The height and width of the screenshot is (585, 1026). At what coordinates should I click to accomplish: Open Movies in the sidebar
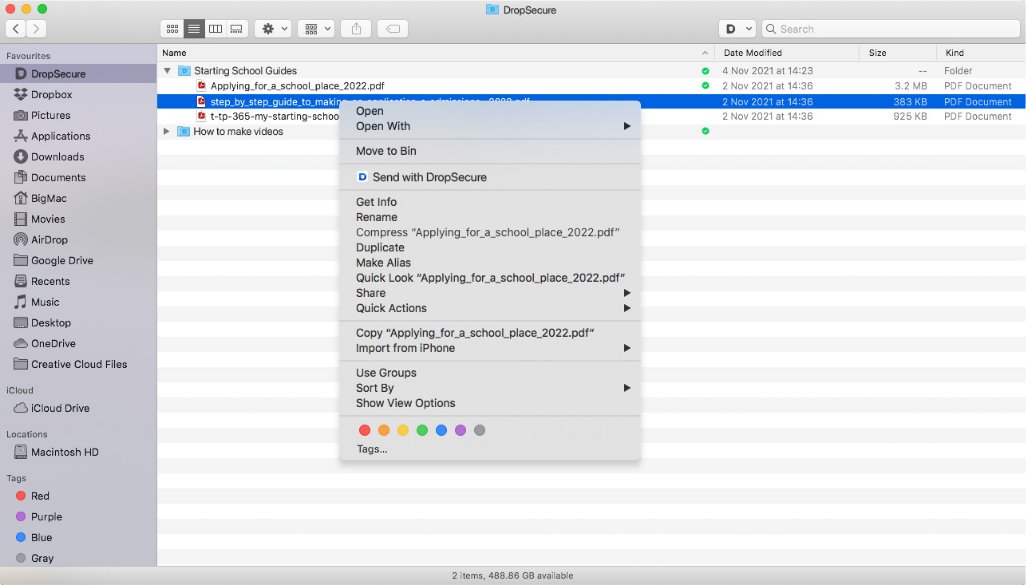pos(78,219)
